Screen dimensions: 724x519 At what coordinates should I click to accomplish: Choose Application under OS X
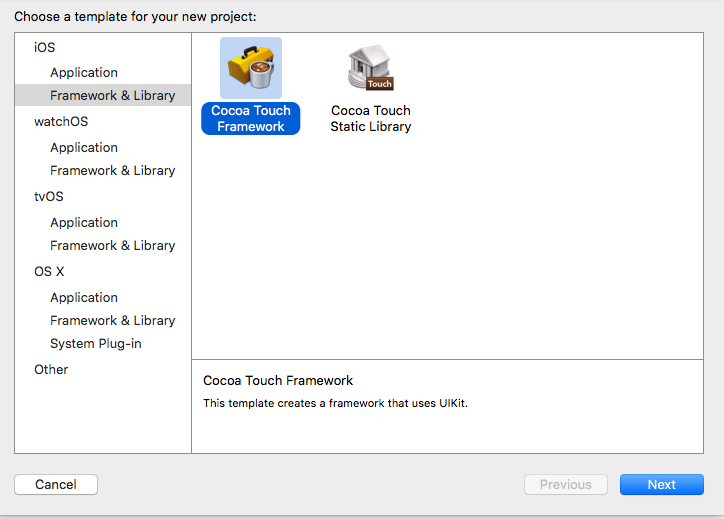pyautogui.click(x=84, y=297)
